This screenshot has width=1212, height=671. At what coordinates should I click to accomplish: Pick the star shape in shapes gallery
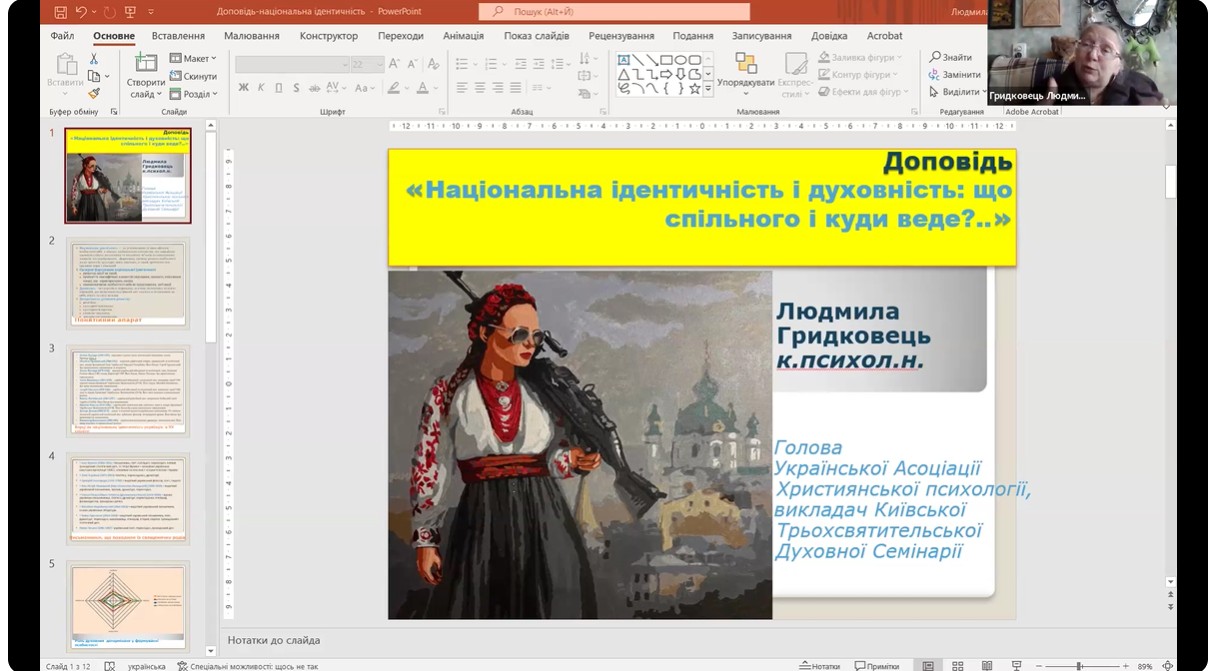695,88
